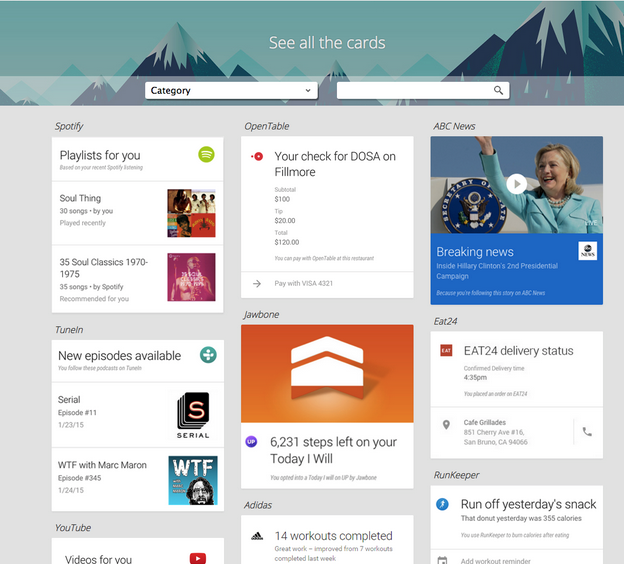Click 'Your check for DOSA on Fillmore' heading

pos(335,164)
